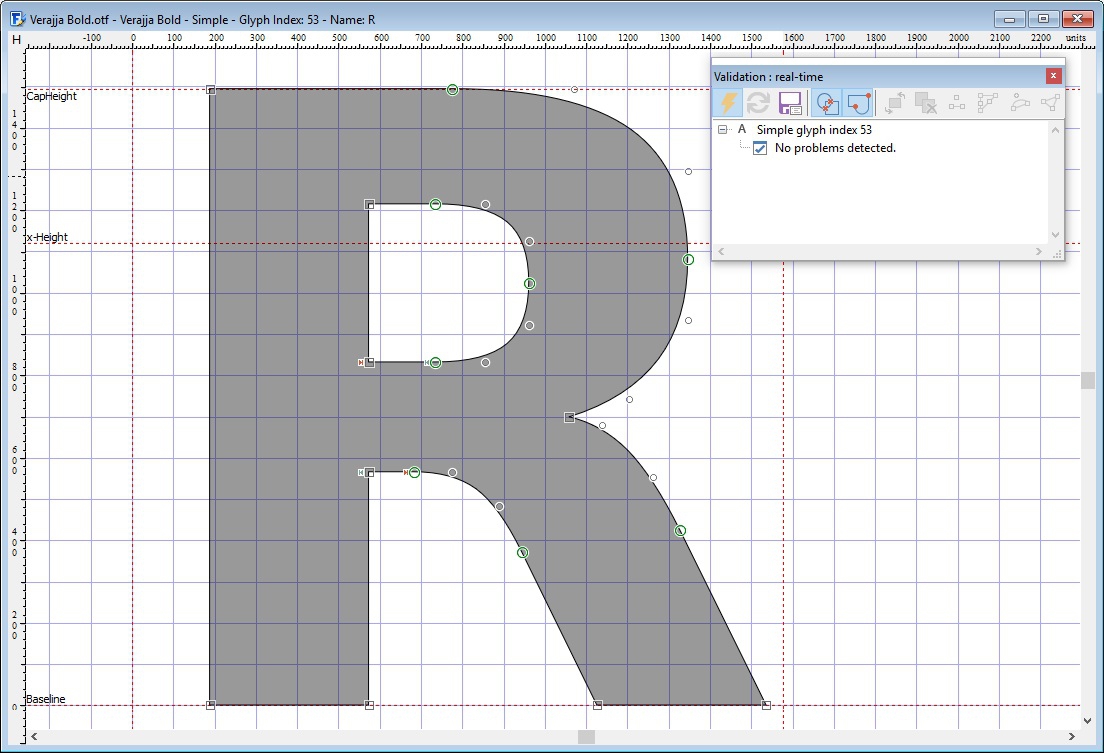Viewport: 1104px width, 753px height.
Task: Select the 'Simple glyph index 53' tree item
Action: pos(814,130)
